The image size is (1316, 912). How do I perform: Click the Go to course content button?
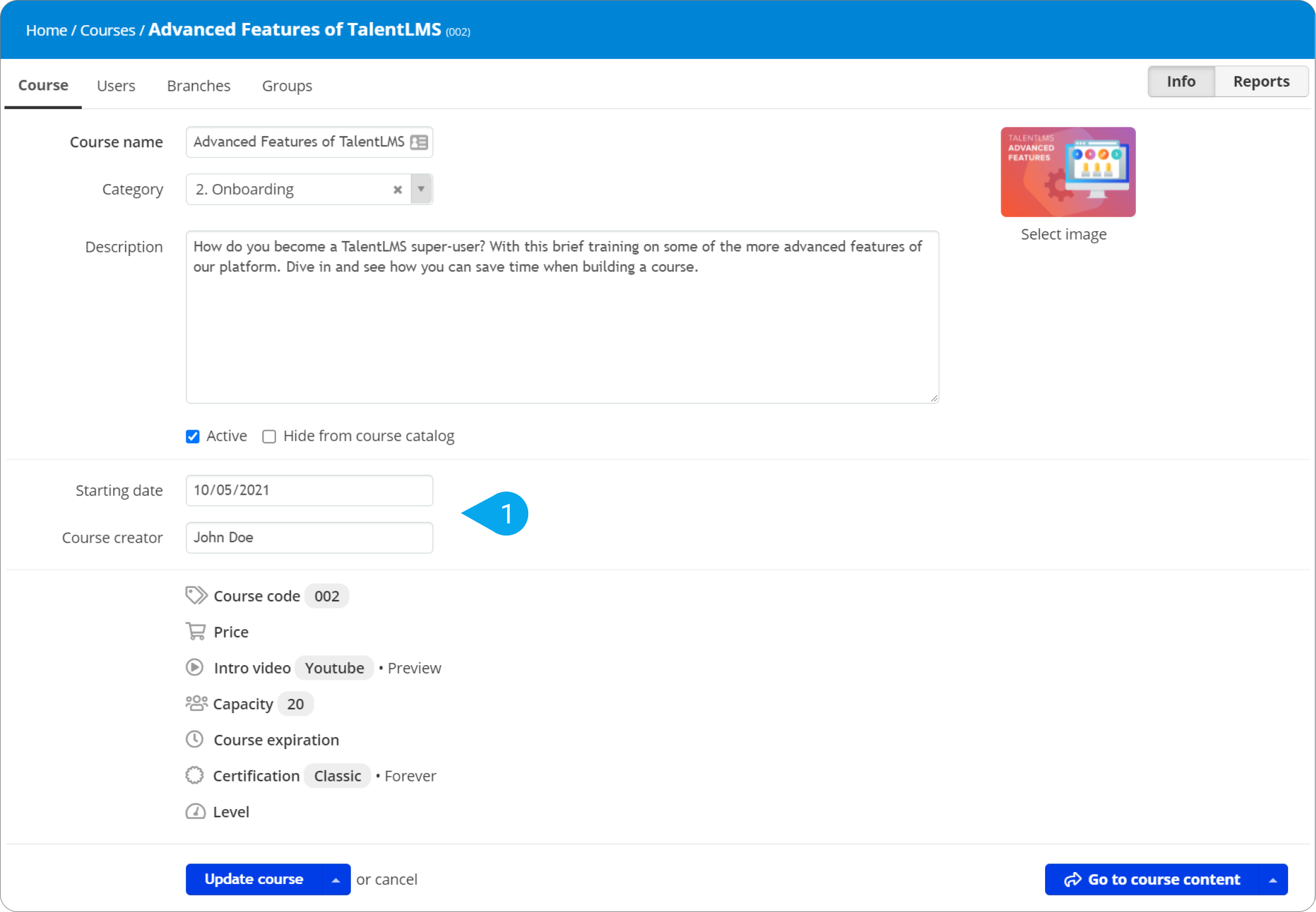pyautogui.click(x=1152, y=879)
